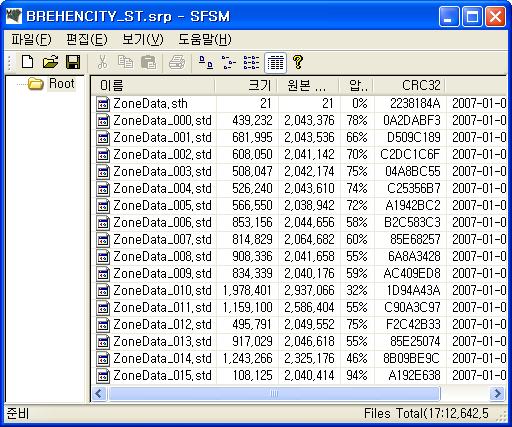Select file name ZoneData_005.std

[162, 206]
